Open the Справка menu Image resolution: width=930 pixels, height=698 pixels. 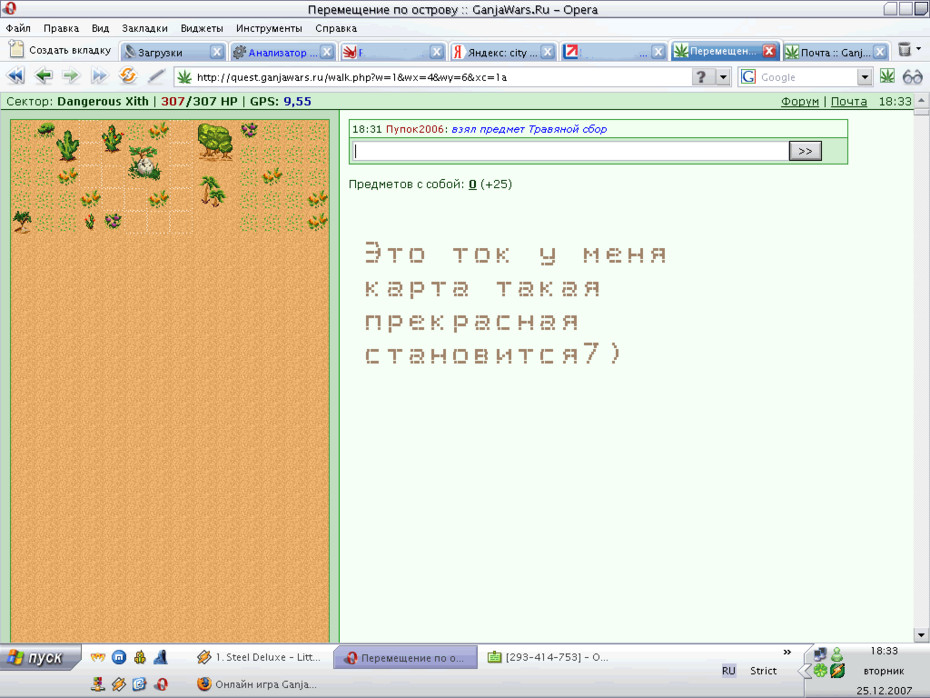click(336, 28)
